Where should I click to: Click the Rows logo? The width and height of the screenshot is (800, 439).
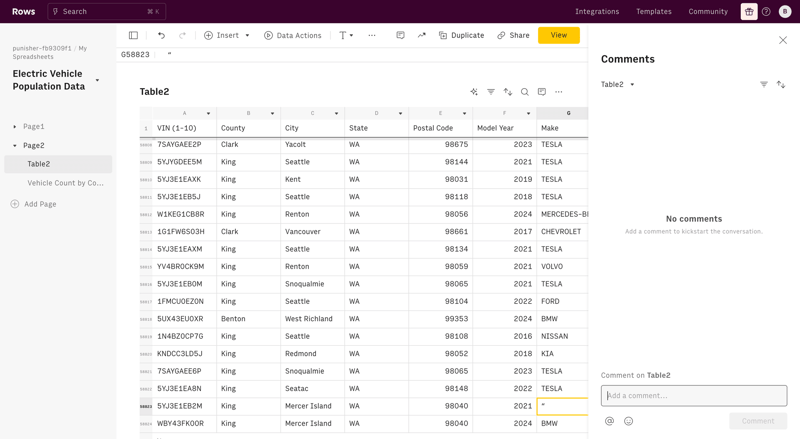click(23, 11)
